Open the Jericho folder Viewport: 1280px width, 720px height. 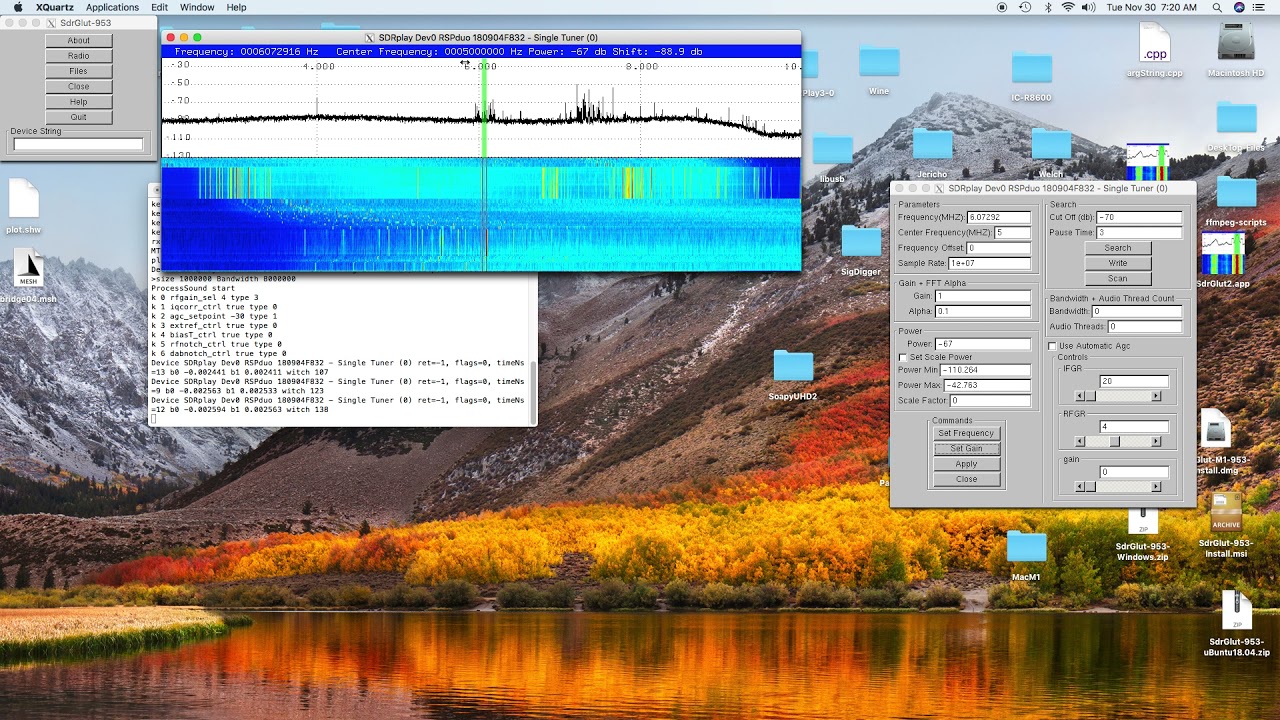(x=932, y=144)
